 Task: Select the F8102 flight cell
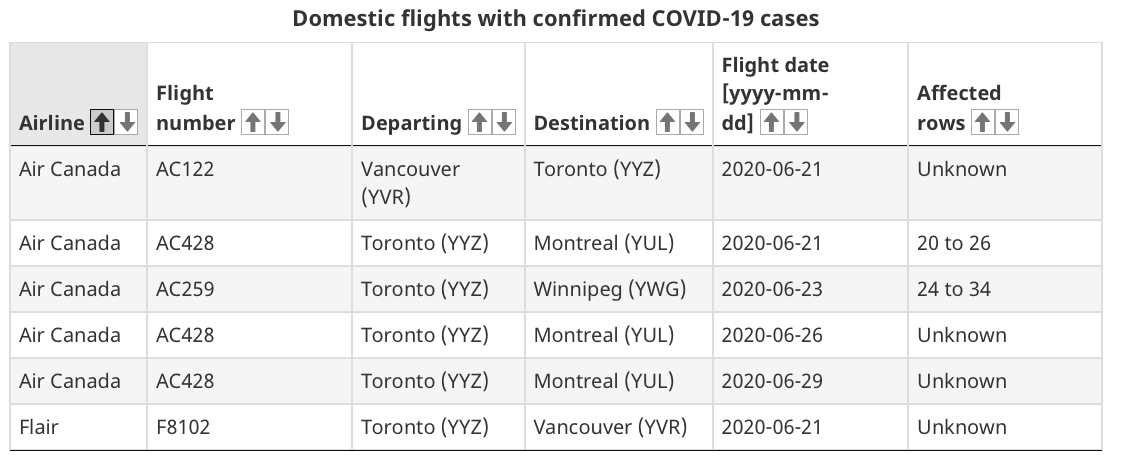tap(250, 427)
